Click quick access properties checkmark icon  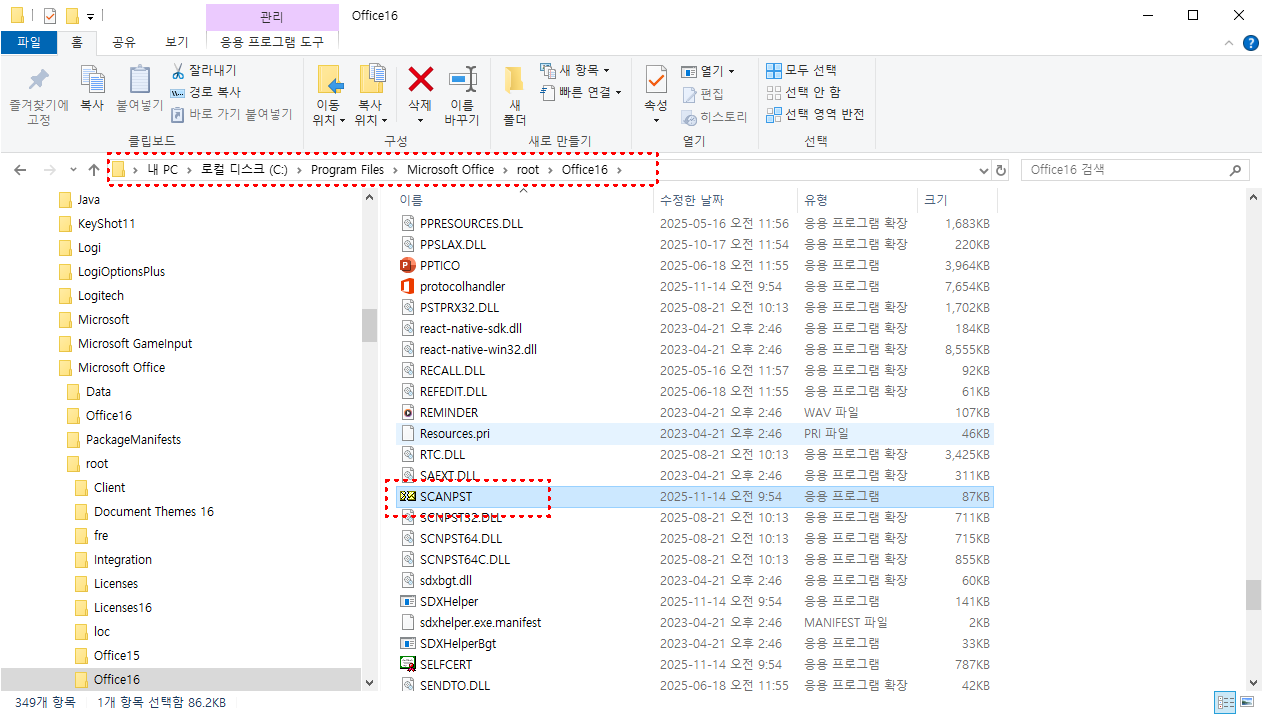50,16
